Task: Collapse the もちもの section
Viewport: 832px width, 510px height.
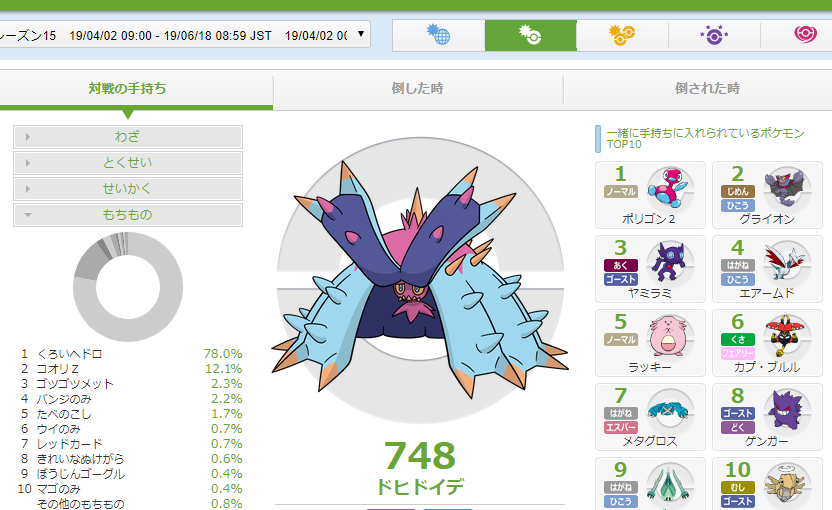Action: click(x=128, y=215)
